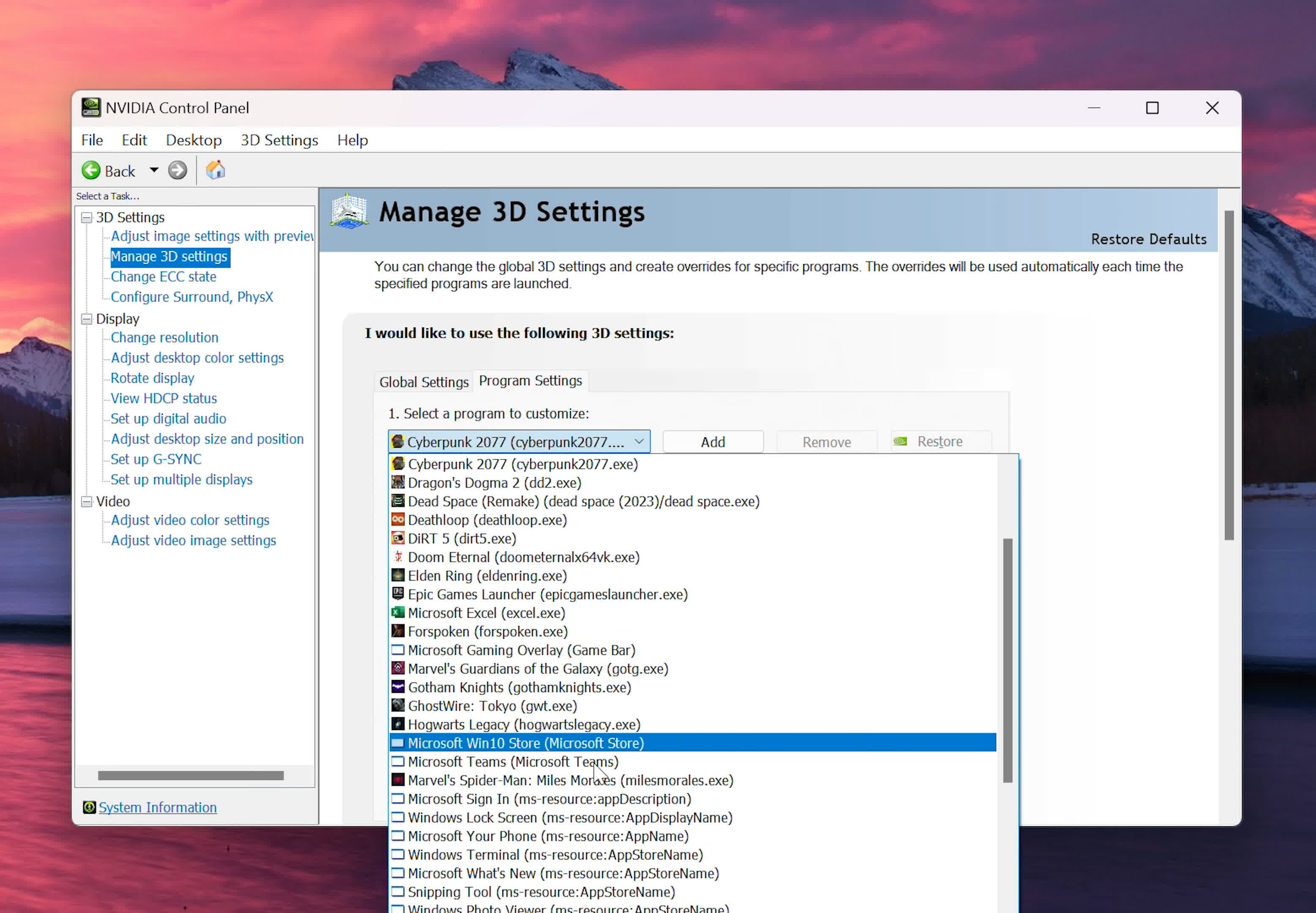The height and width of the screenshot is (913, 1316).
Task: Collapse the Display tree node
Action: click(x=86, y=319)
